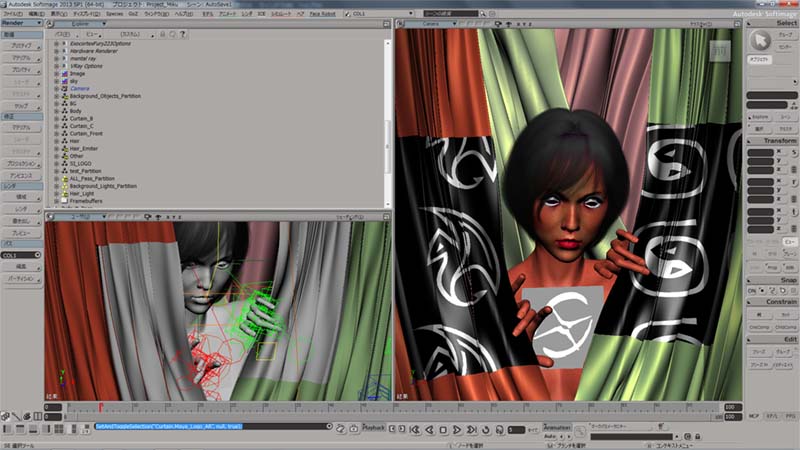
Task: Click the selection arrow tool in Select panel
Action: tap(760, 40)
